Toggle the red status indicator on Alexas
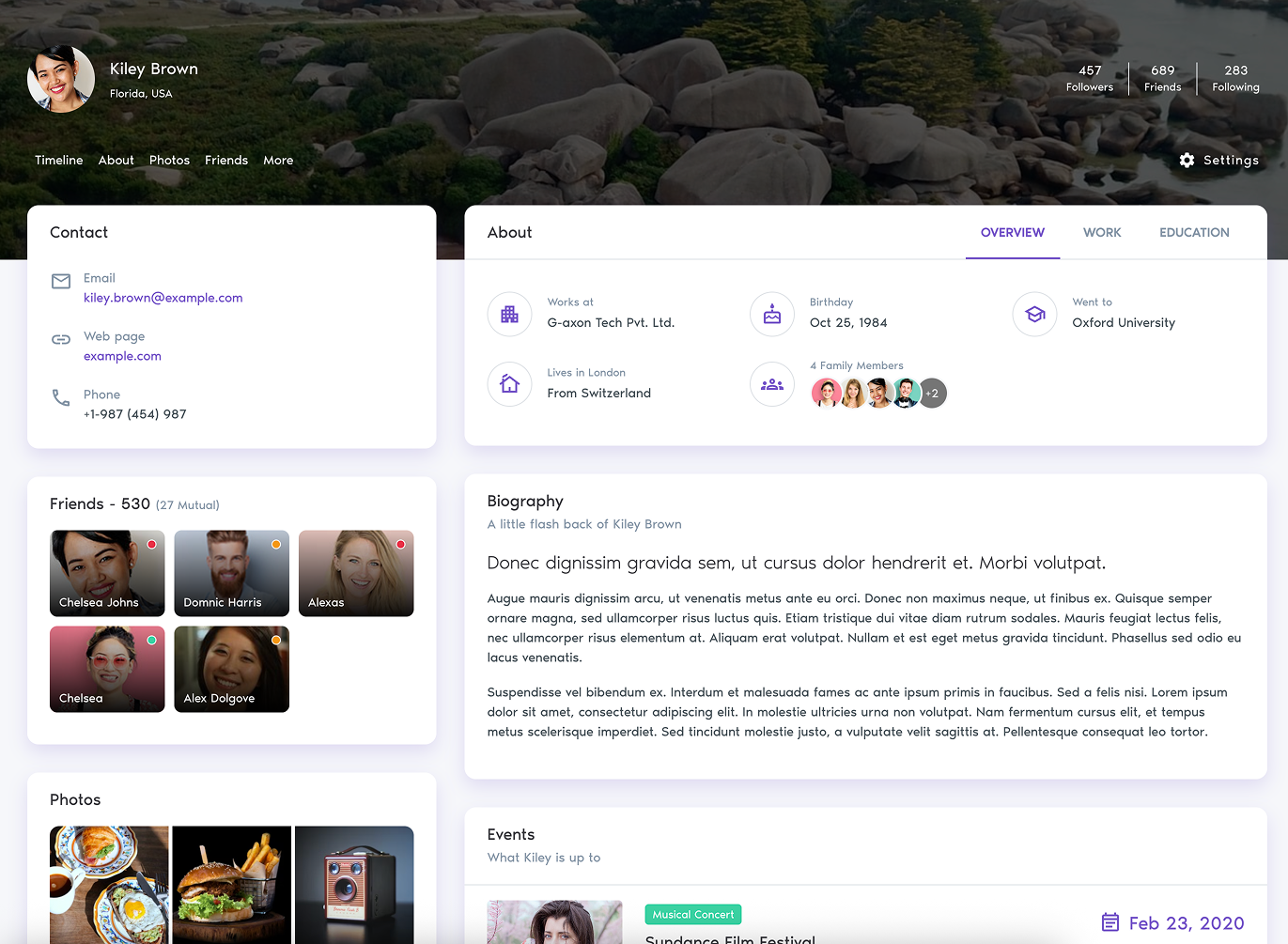This screenshot has height=944, width=1288. (x=400, y=543)
